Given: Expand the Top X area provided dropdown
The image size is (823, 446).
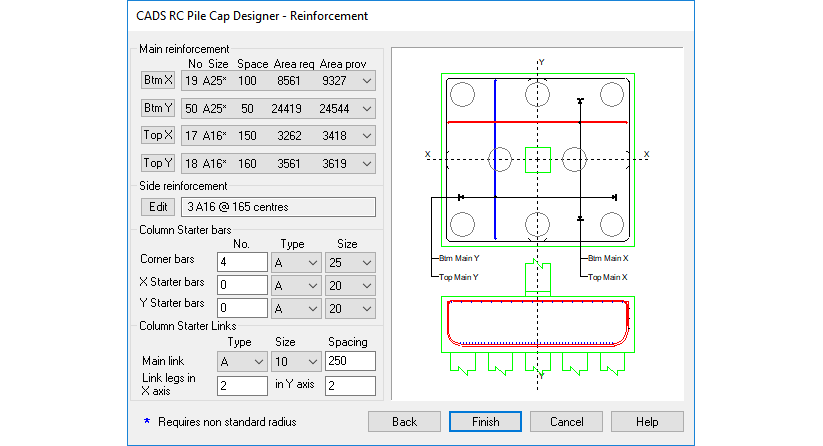Looking at the screenshot, I should 366,135.
